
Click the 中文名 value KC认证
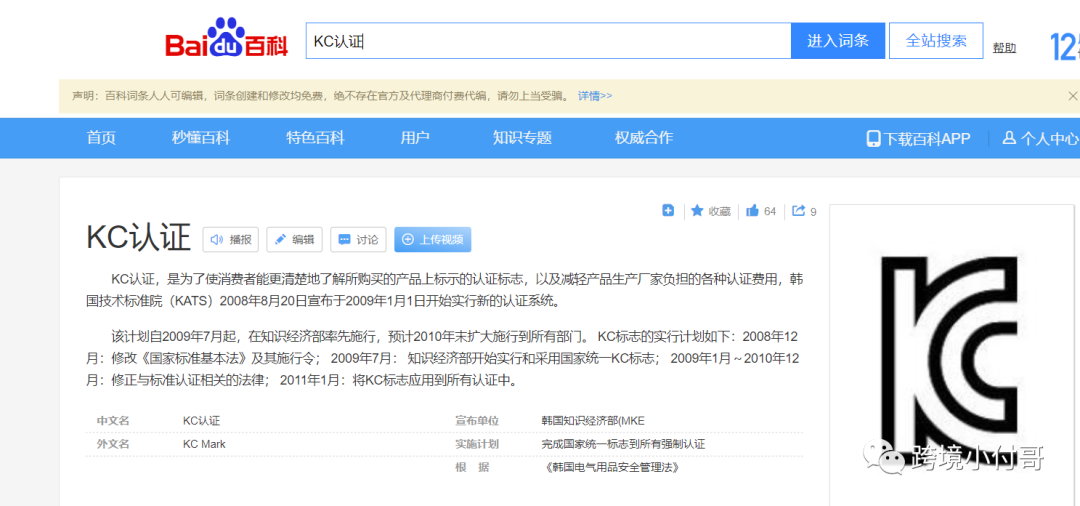pos(202,421)
